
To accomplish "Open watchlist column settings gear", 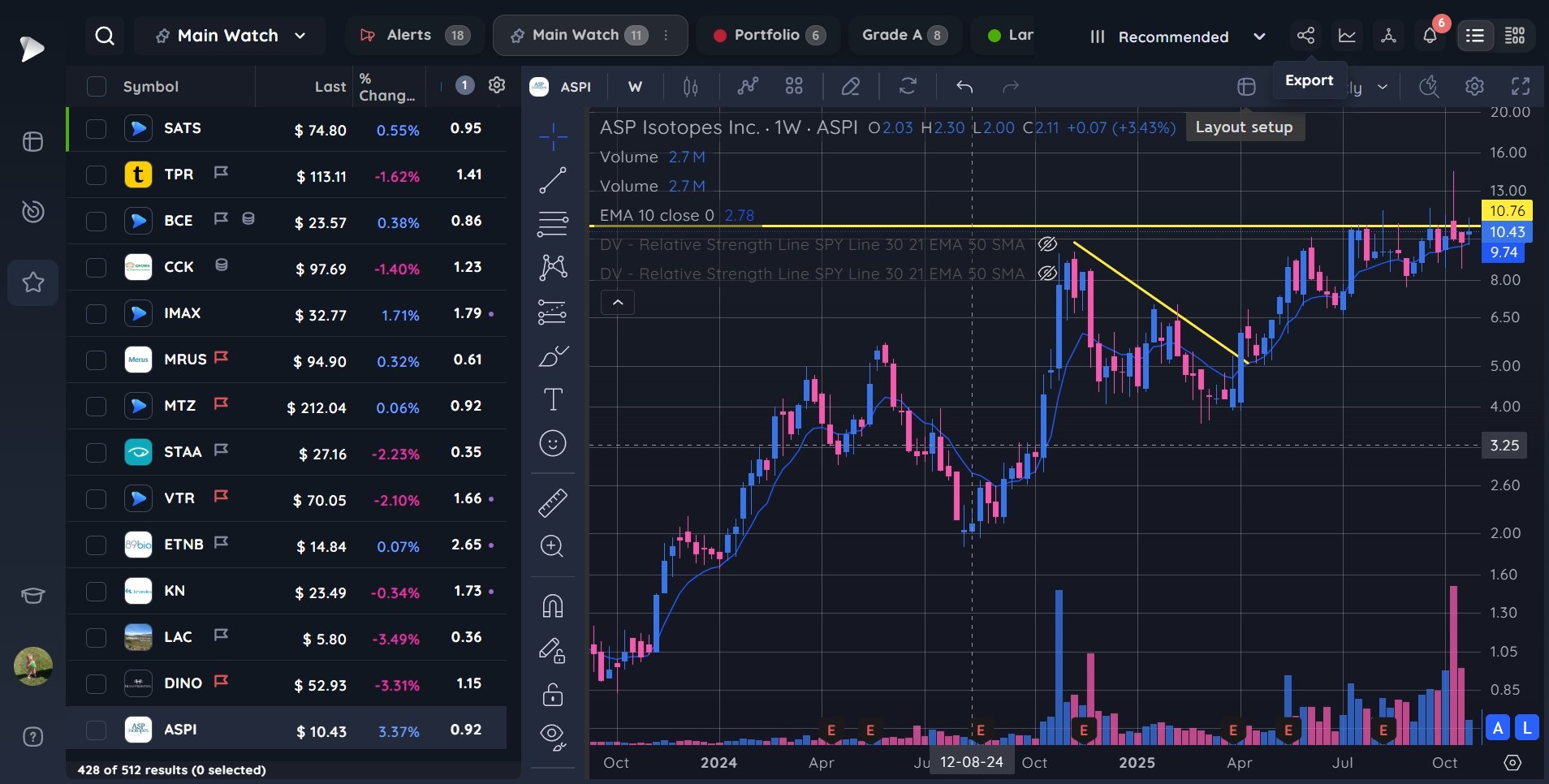I will pos(497,85).
